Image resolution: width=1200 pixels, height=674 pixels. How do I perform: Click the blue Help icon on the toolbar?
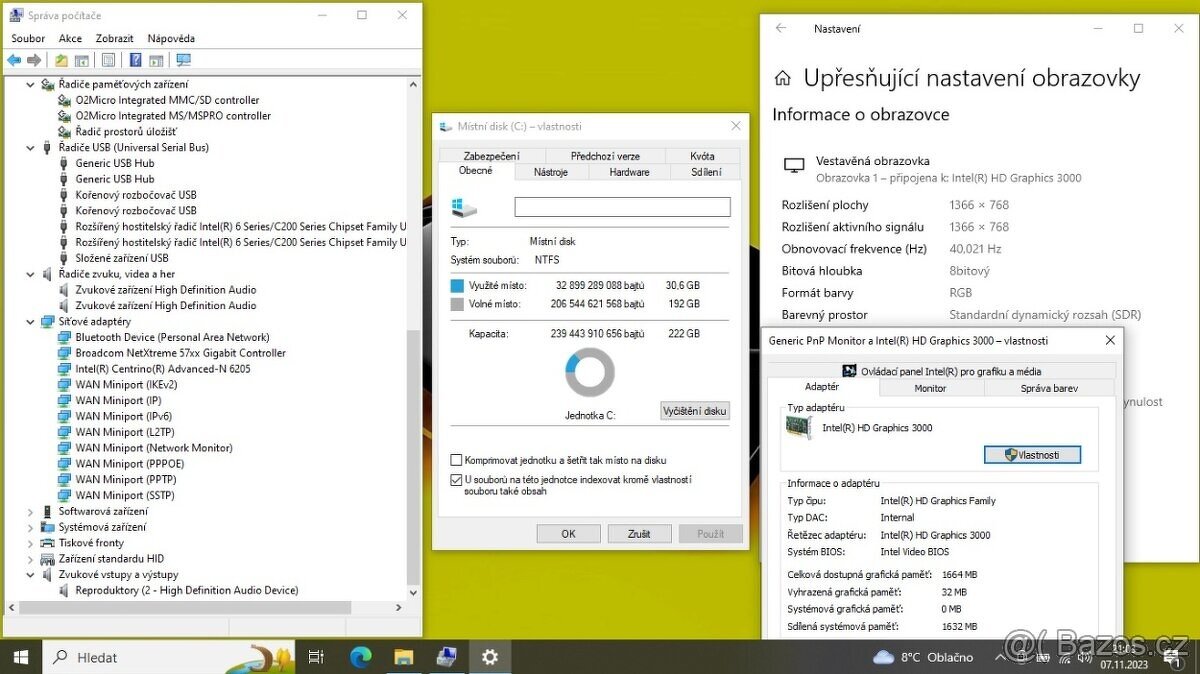(x=135, y=60)
